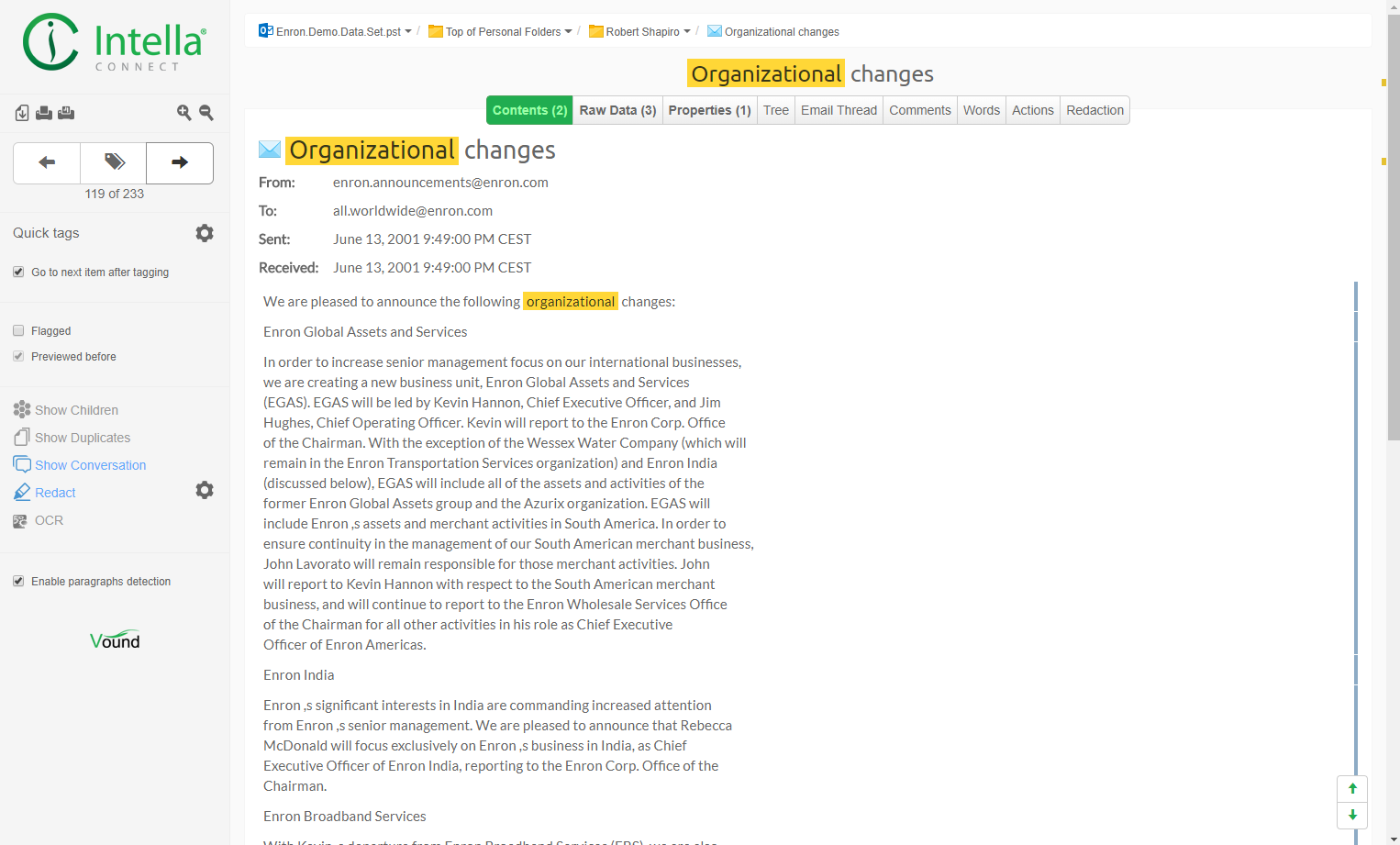
Task: Disable Enable paragraphs detection checkbox
Action: pyautogui.click(x=18, y=581)
